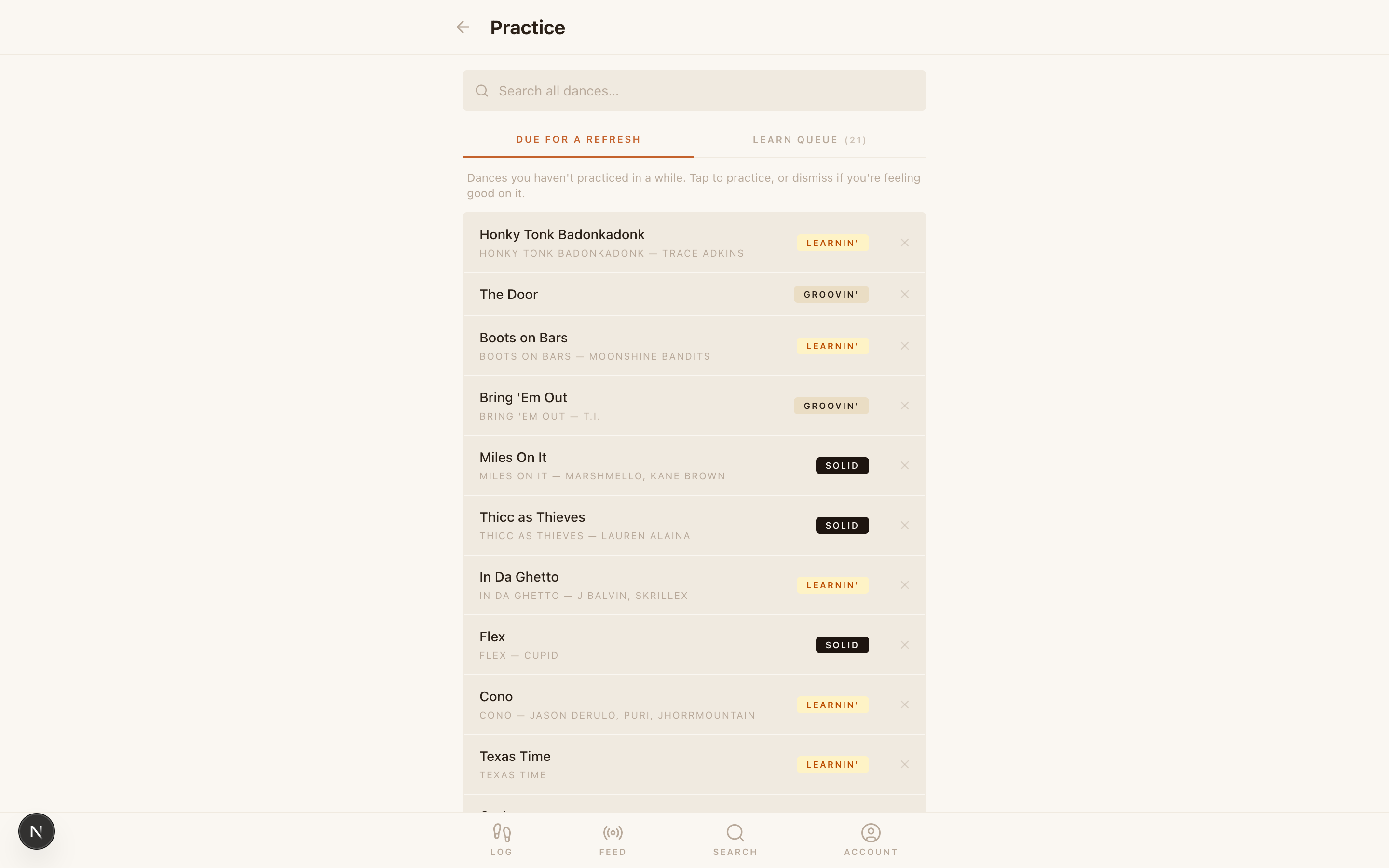Click the Solid badge on Thicc as Thieves
This screenshot has width=1389, height=868.
pos(842,525)
